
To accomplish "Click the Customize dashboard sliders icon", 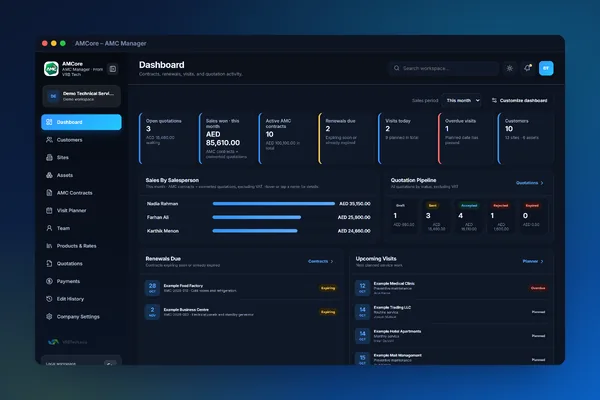I will click(494, 100).
